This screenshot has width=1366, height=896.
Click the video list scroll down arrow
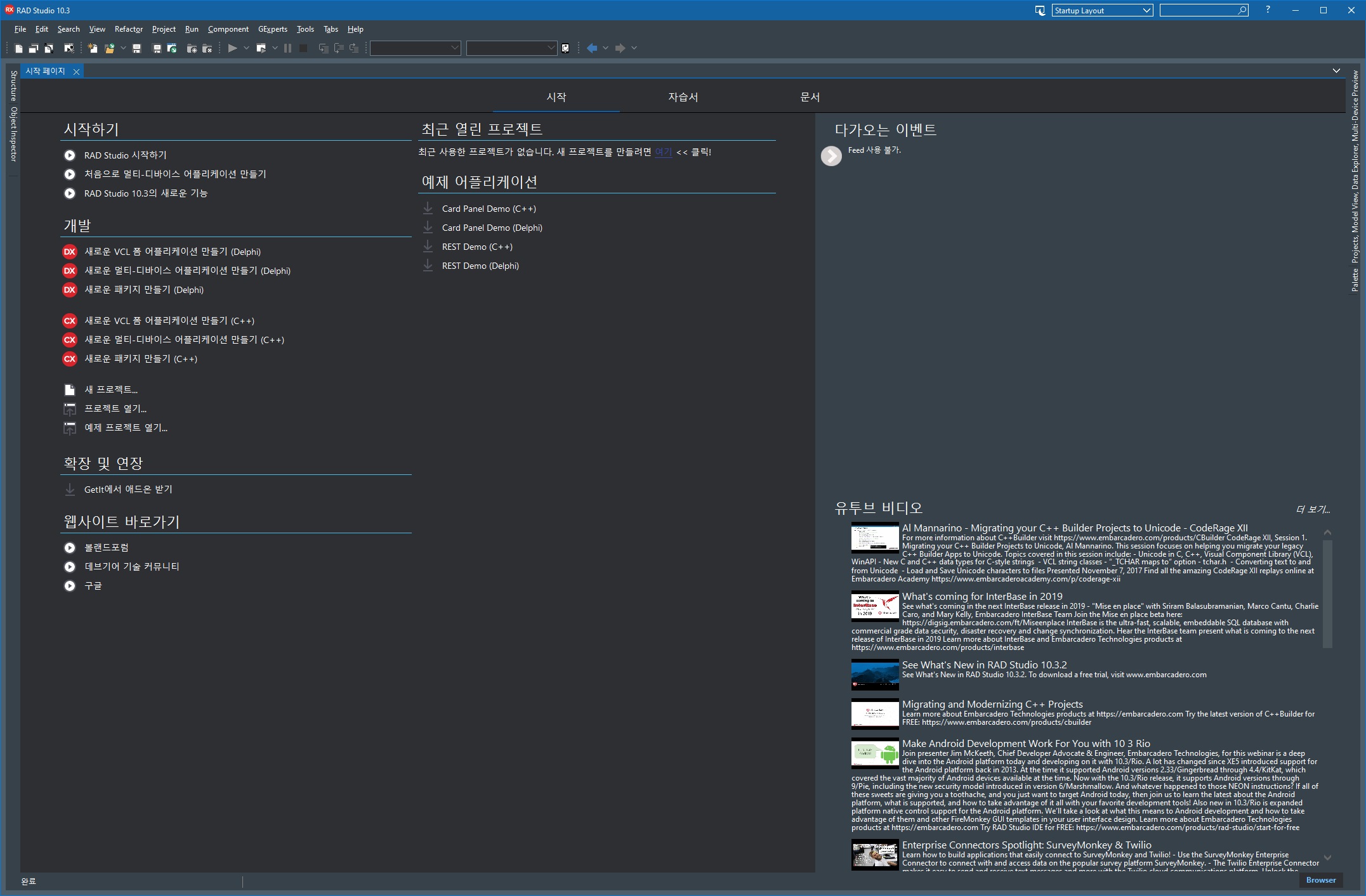coord(1327,857)
